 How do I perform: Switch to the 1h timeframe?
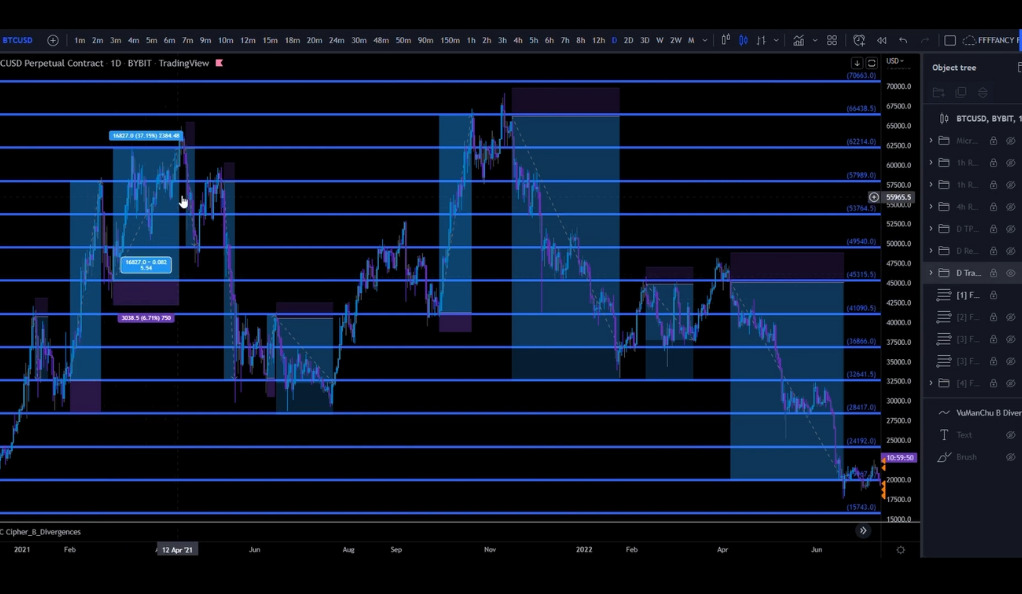[471, 40]
